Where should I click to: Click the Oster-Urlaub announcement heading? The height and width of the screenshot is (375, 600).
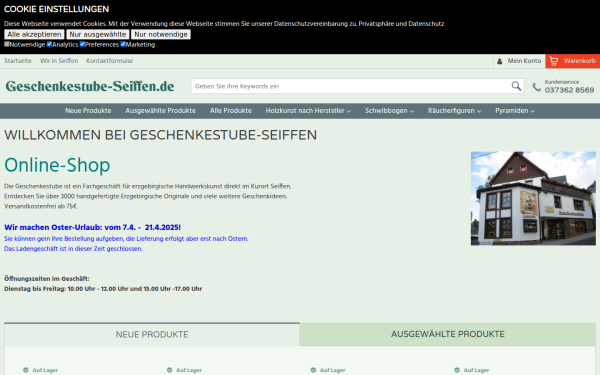pyautogui.click(x=92, y=227)
